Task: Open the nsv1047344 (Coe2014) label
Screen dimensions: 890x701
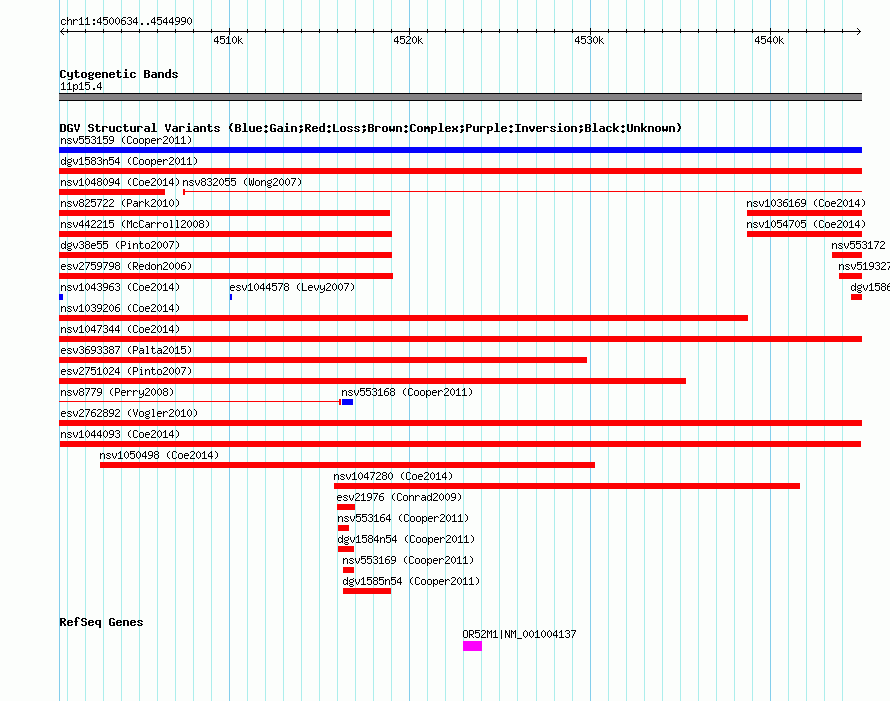Action: (120, 329)
